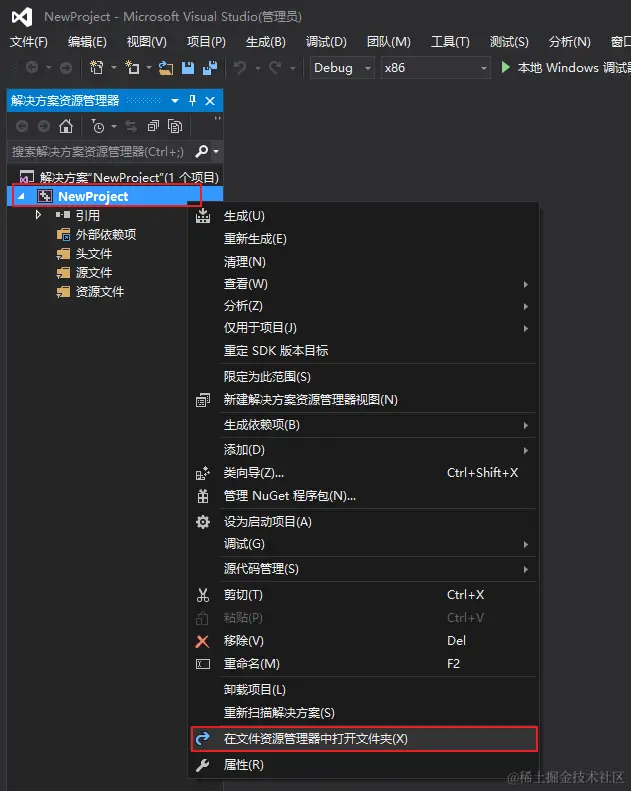The width and height of the screenshot is (631, 791).
Task: Click the pending changes filter clock icon
Action: (98, 126)
